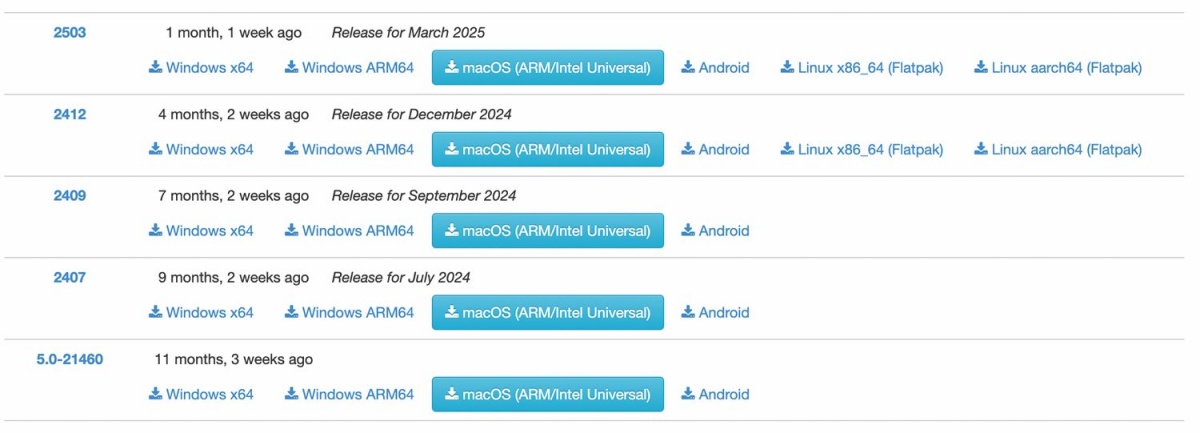Screen dimensions: 1200x433
Task: Open the 2503 release version link
Action: [x=70, y=32]
